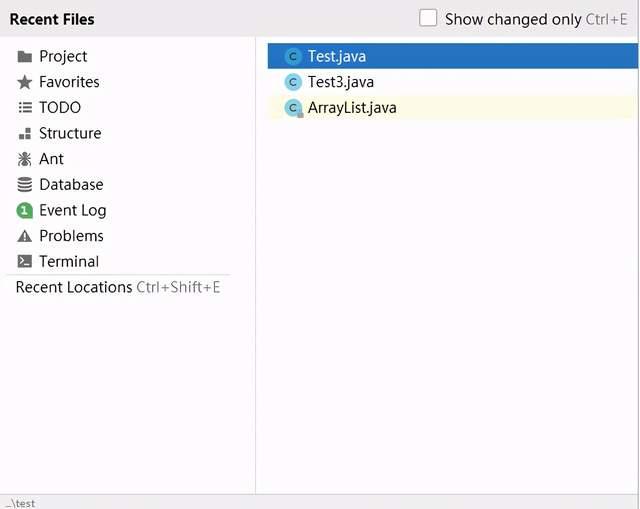640x509 pixels.
Task: Click the Database cylinder icon
Action: coord(24,184)
